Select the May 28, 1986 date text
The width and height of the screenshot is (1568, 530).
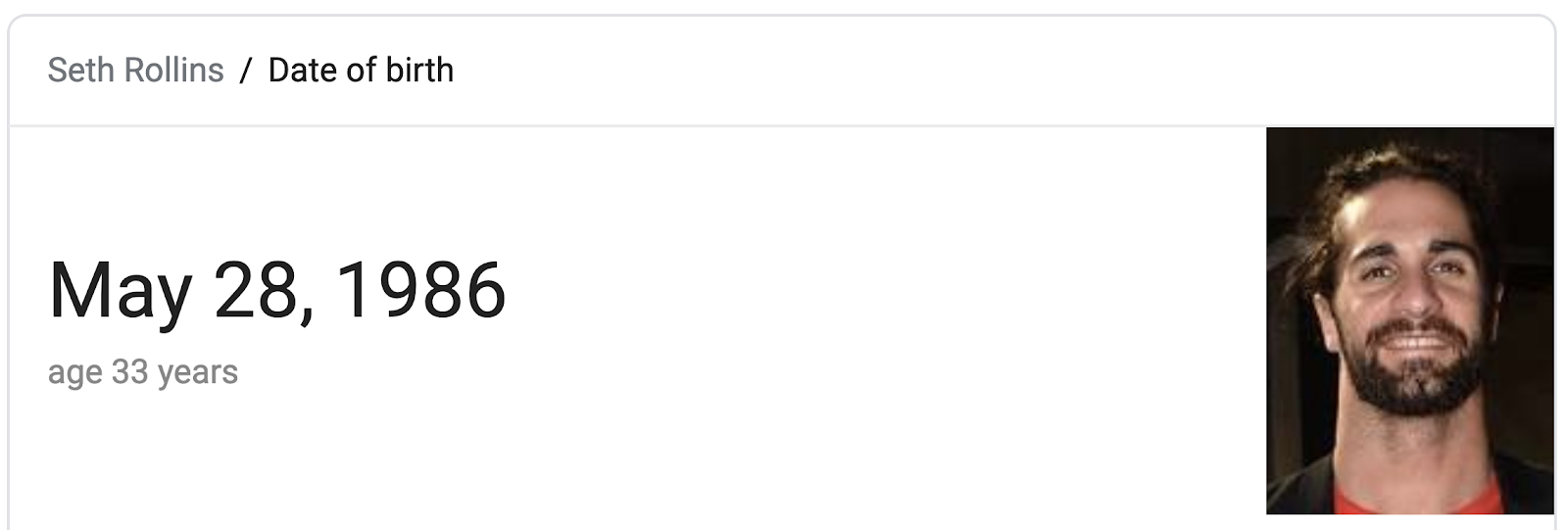pyautogui.click(x=277, y=291)
